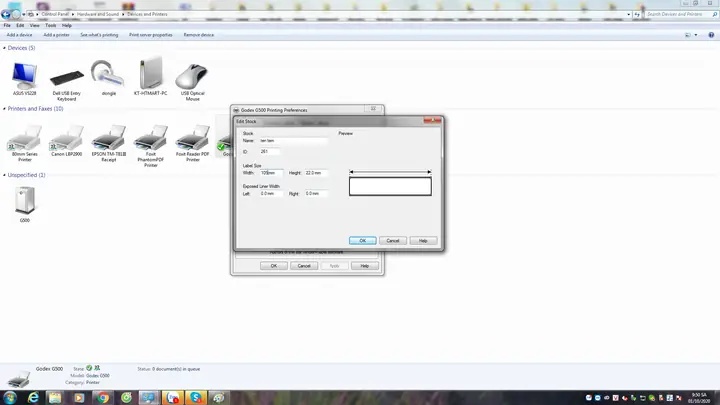The width and height of the screenshot is (720, 405).
Task: Click Help in the Edit Stock dialog
Action: [423, 241]
